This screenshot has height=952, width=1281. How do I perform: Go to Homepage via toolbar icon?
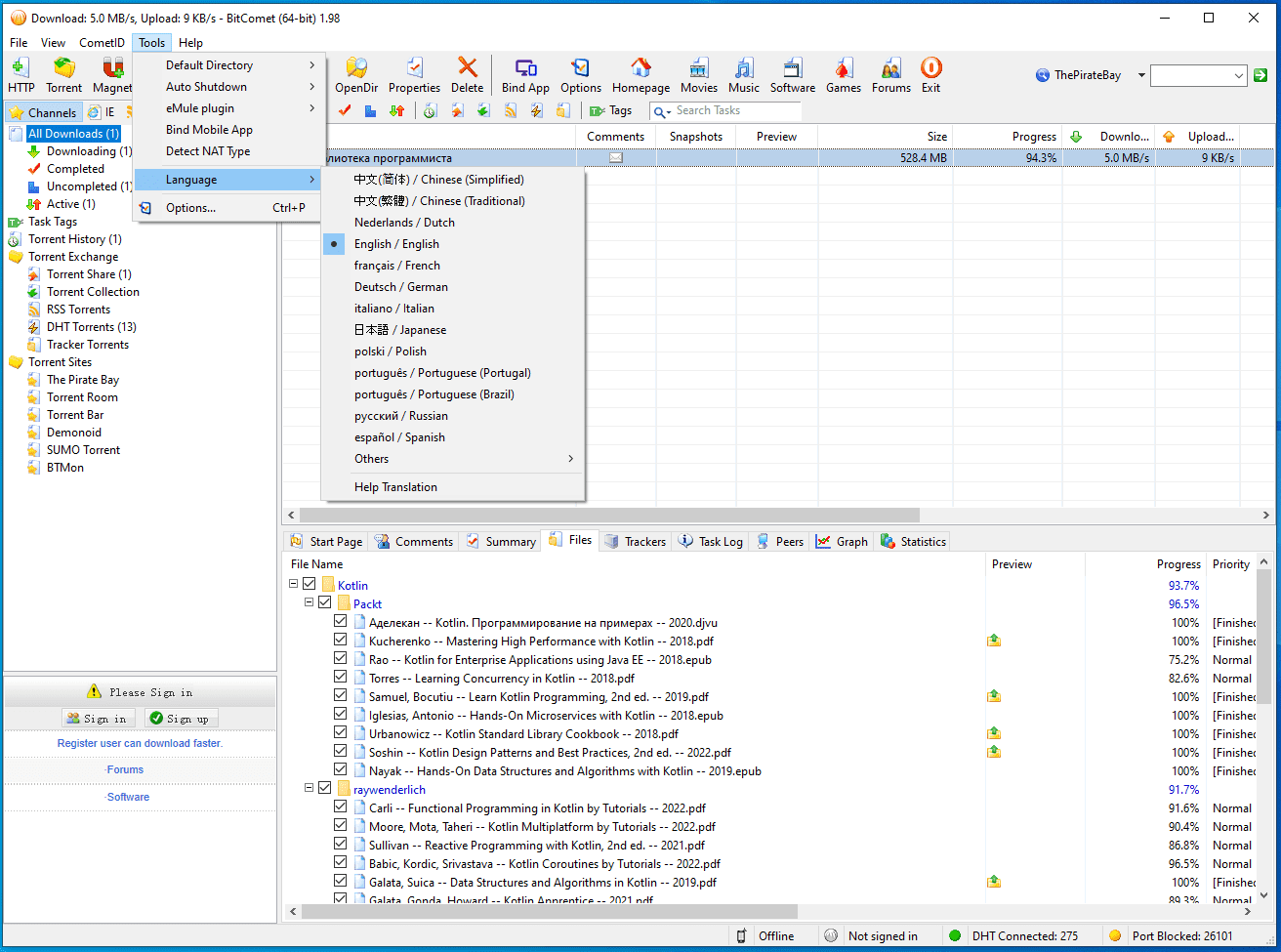coord(640,75)
